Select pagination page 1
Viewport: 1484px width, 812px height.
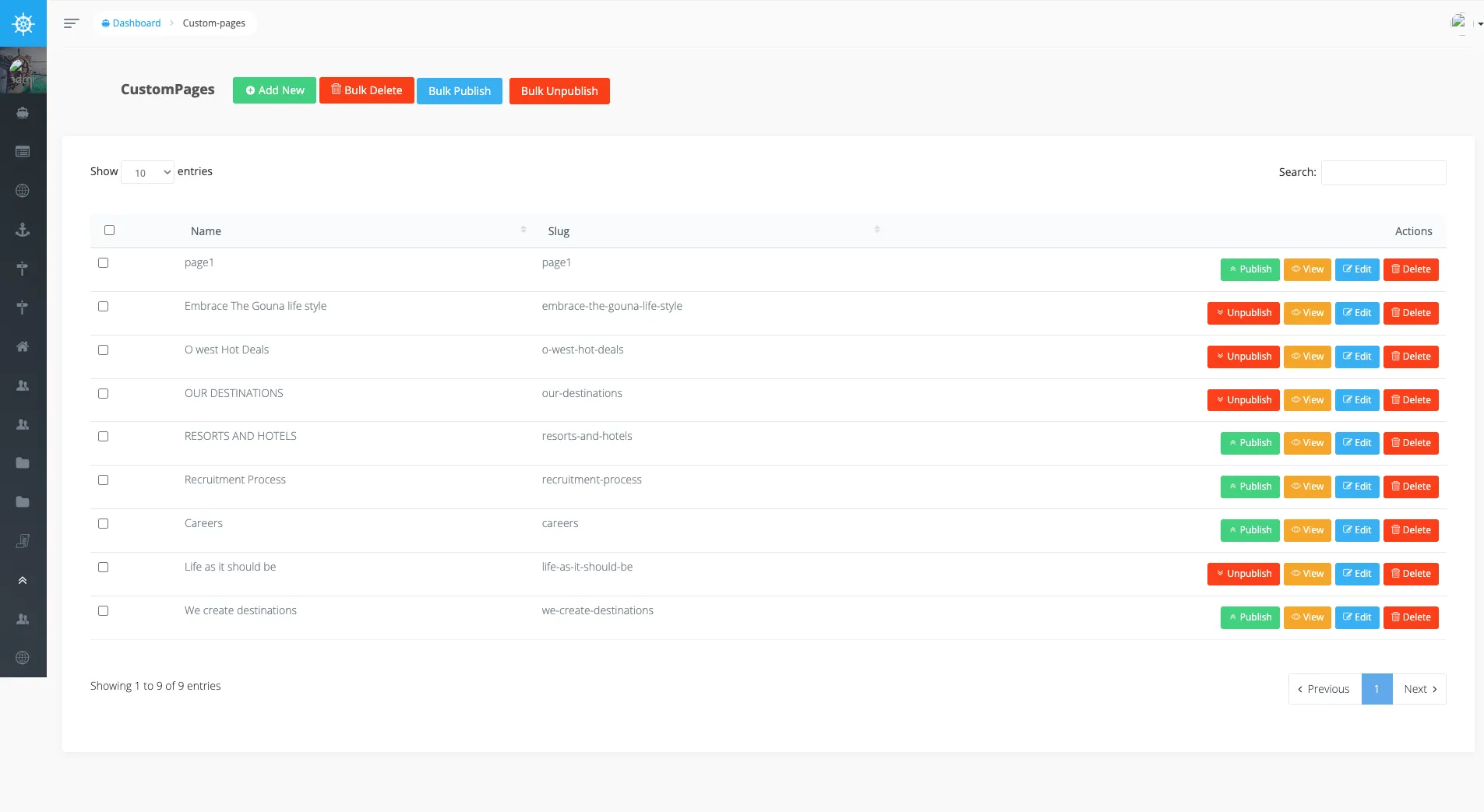pos(1376,689)
